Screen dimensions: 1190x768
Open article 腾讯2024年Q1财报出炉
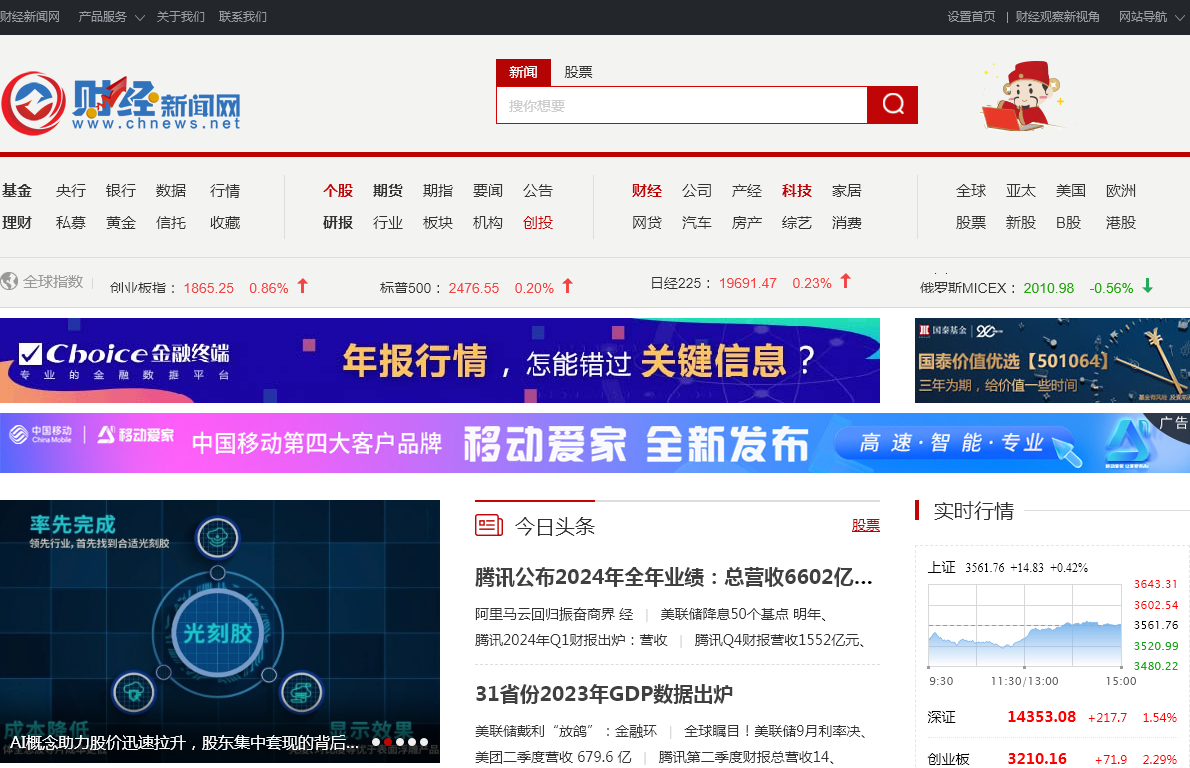pos(571,640)
